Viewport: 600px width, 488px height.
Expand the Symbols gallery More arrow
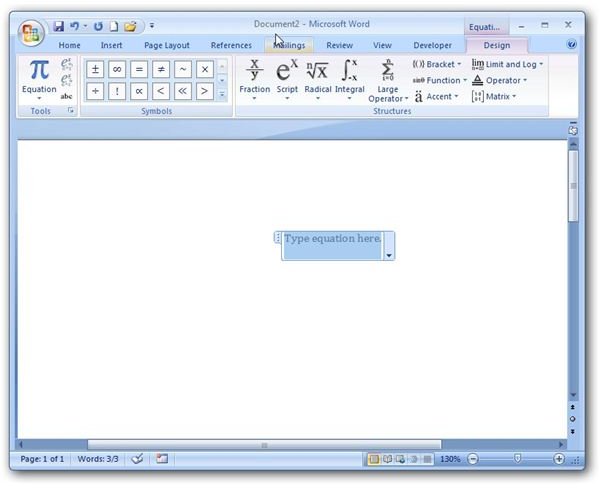[222, 94]
